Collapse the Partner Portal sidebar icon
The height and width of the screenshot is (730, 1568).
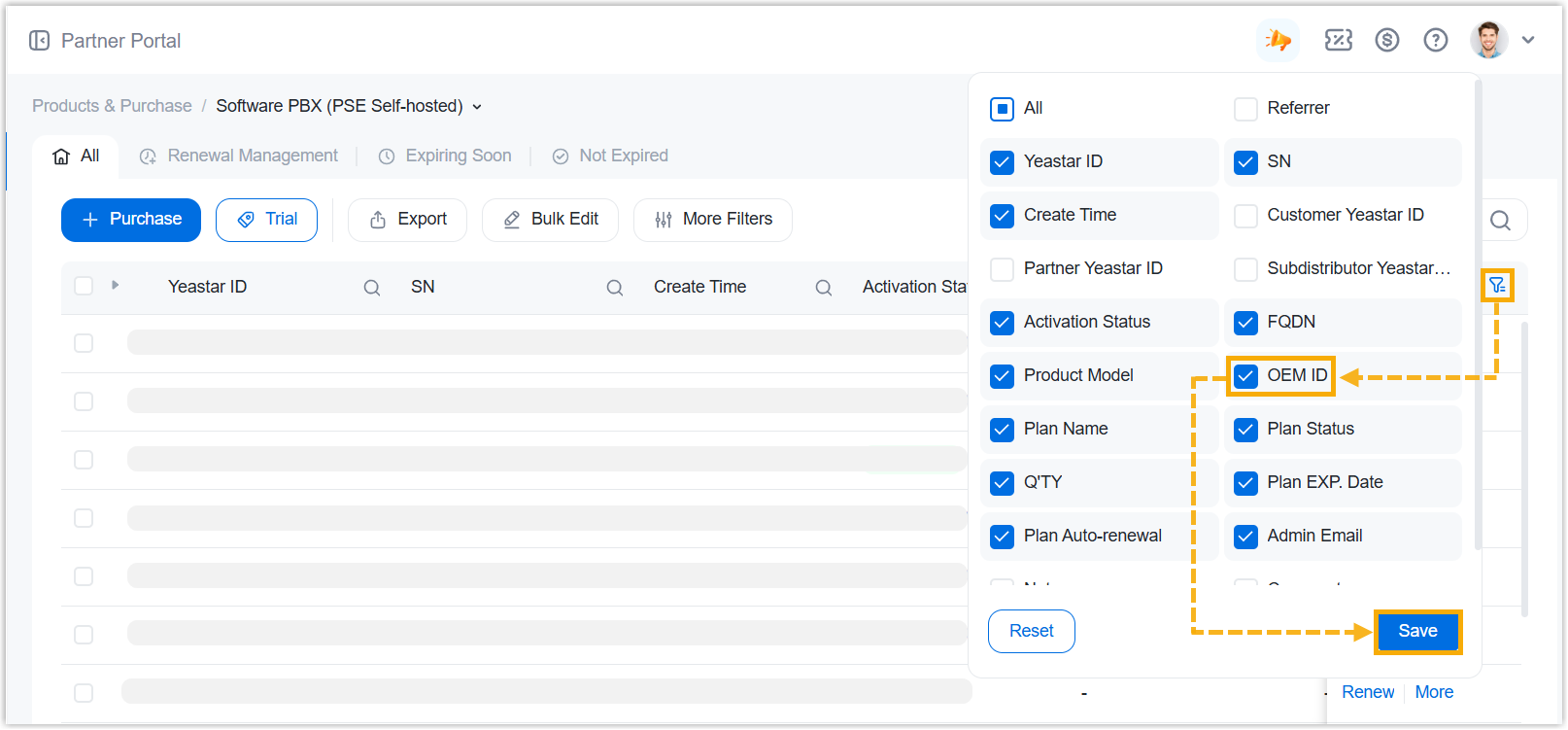pos(39,41)
